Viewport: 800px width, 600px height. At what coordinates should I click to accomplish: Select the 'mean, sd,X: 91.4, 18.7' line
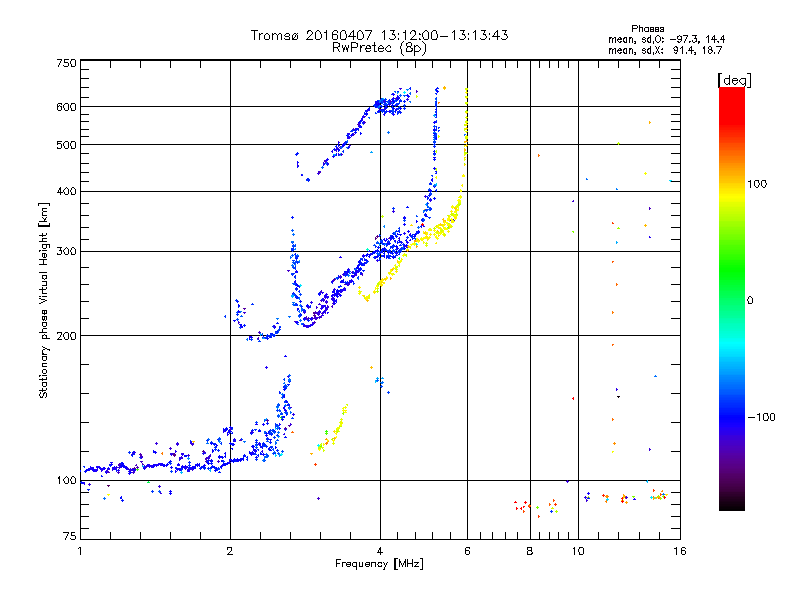tap(665, 50)
